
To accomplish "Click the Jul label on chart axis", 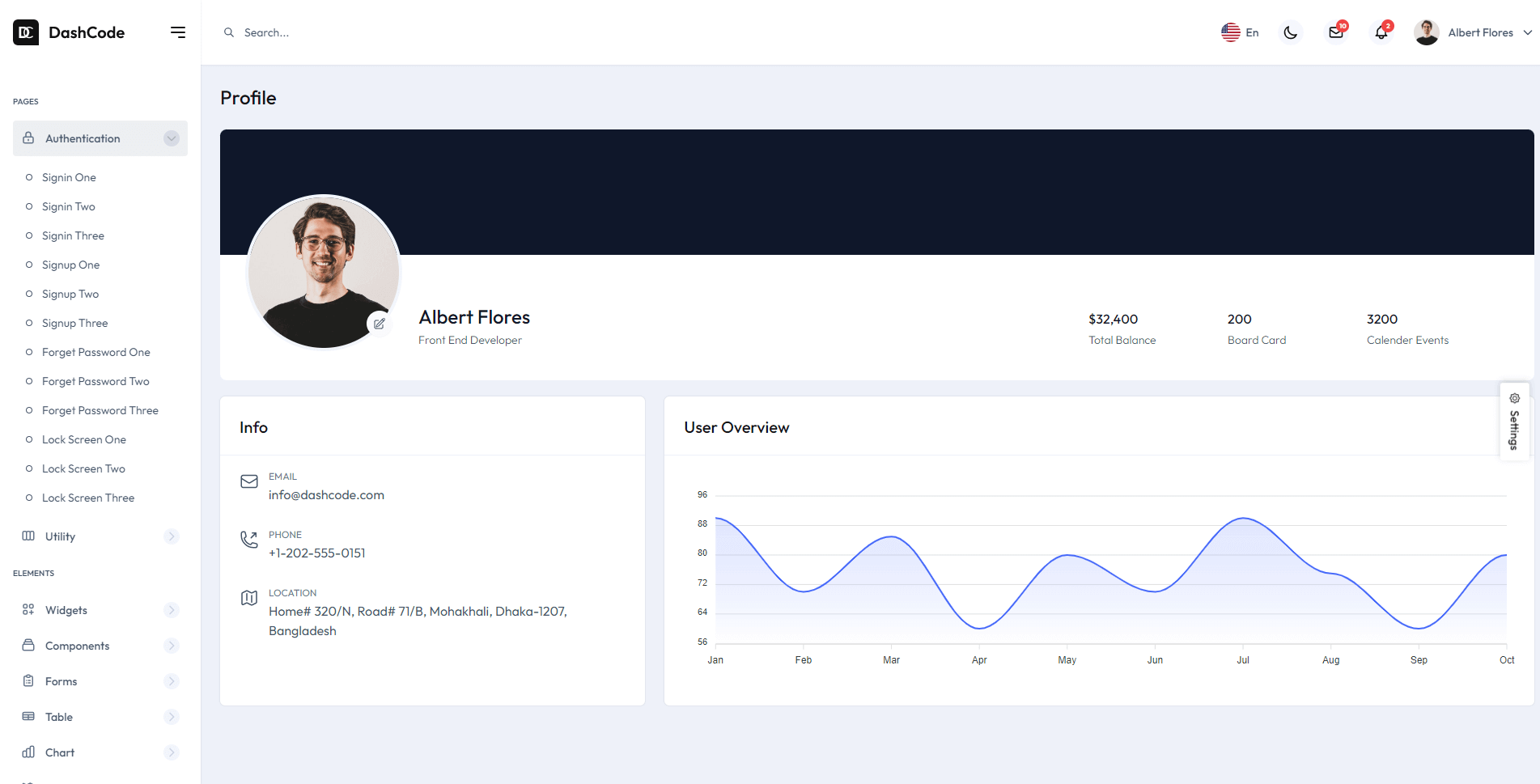I will click(1243, 660).
